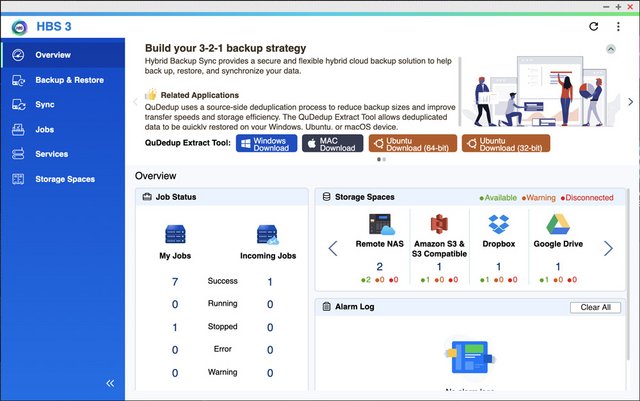The height and width of the screenshot is (401, 640).
Task: Click the Error row label
Action: [222, 349]
